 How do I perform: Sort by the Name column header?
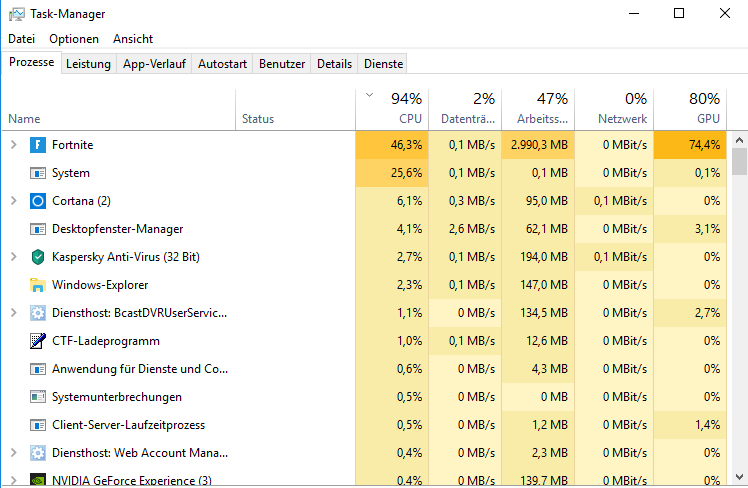(119, 110)
